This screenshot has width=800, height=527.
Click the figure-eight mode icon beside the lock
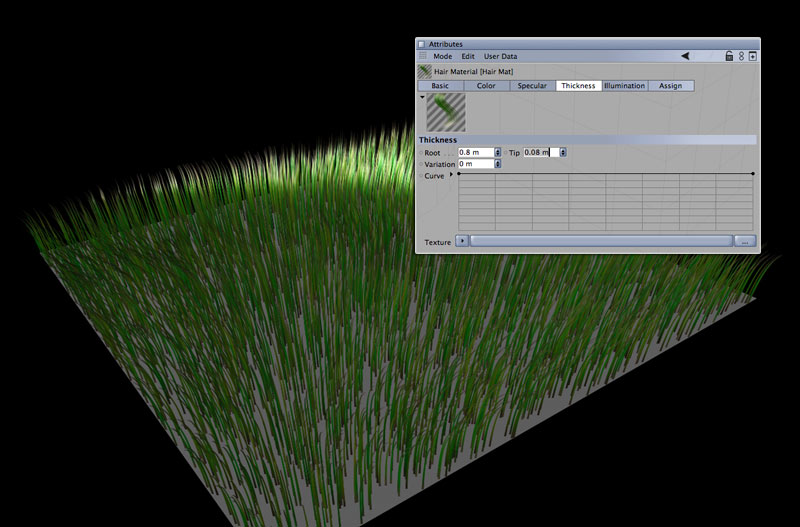pos(741,57)
